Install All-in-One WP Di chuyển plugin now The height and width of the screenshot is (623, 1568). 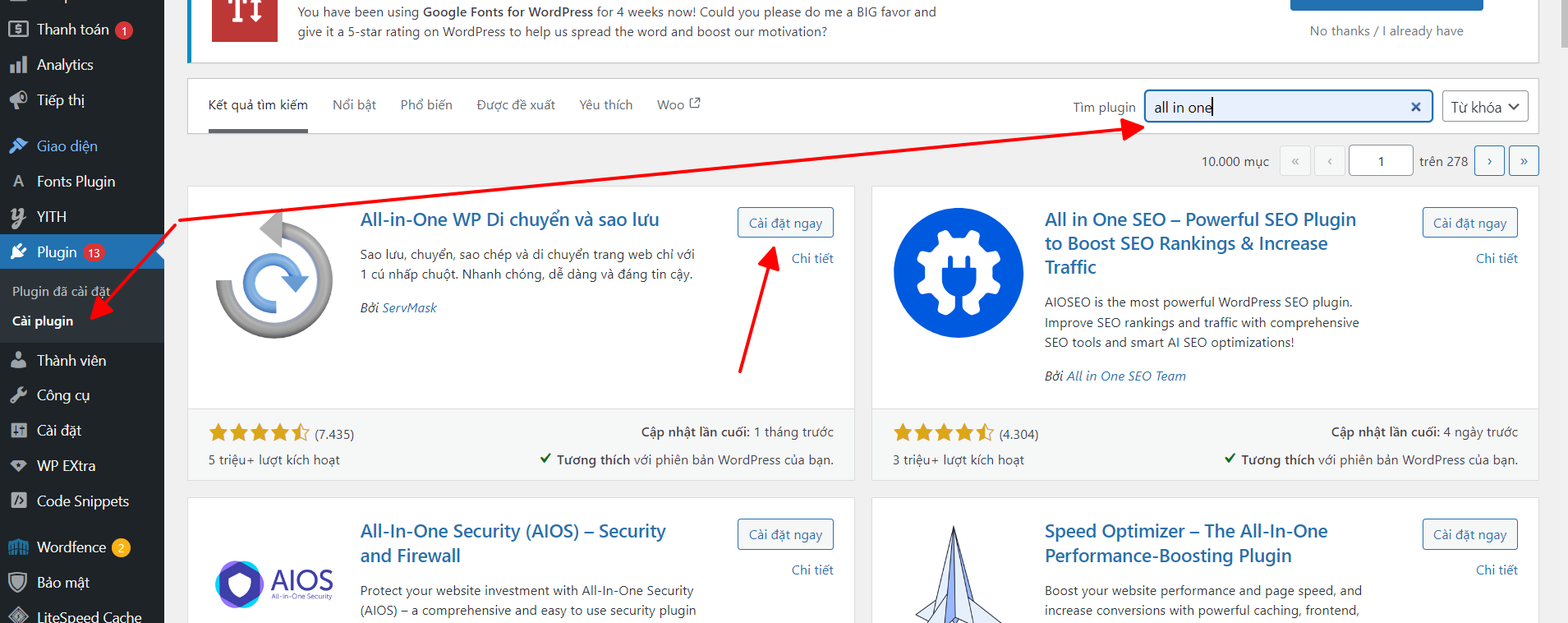pyautogui.click(x=785, y=223)
